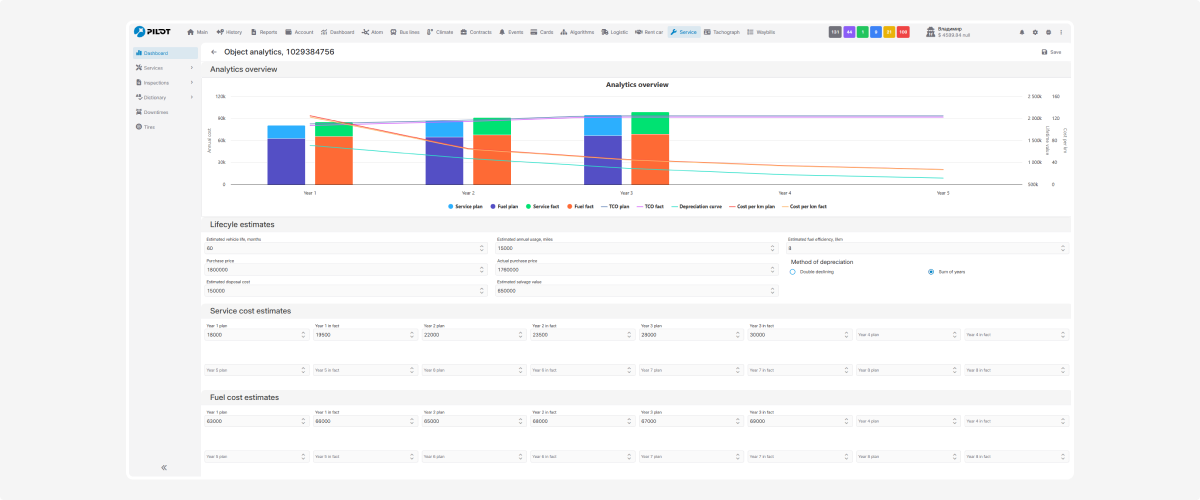Open the notifications bell icon
The image size is (1200, 500).
(1022, 32)
